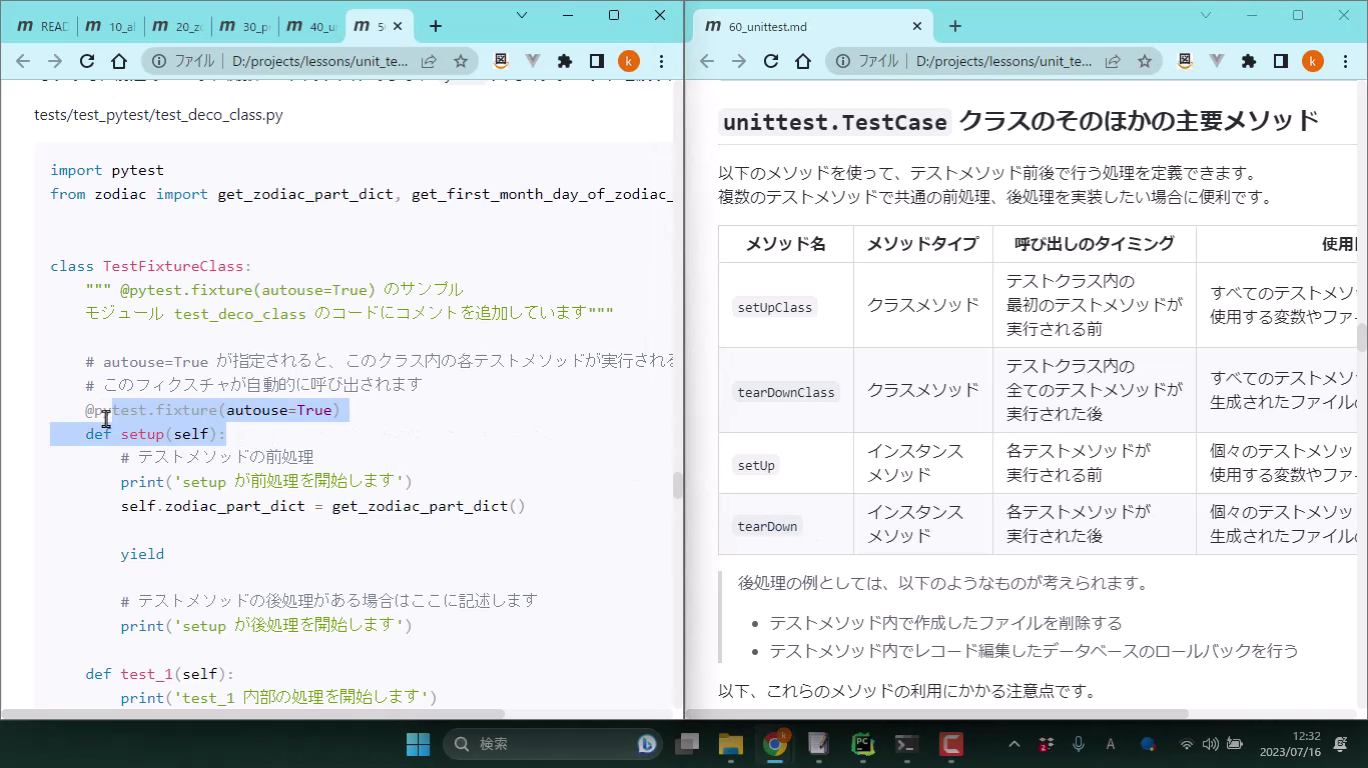Click the Windows Start button
This screenshot has height=768, width=1368.
click(418, 744)
